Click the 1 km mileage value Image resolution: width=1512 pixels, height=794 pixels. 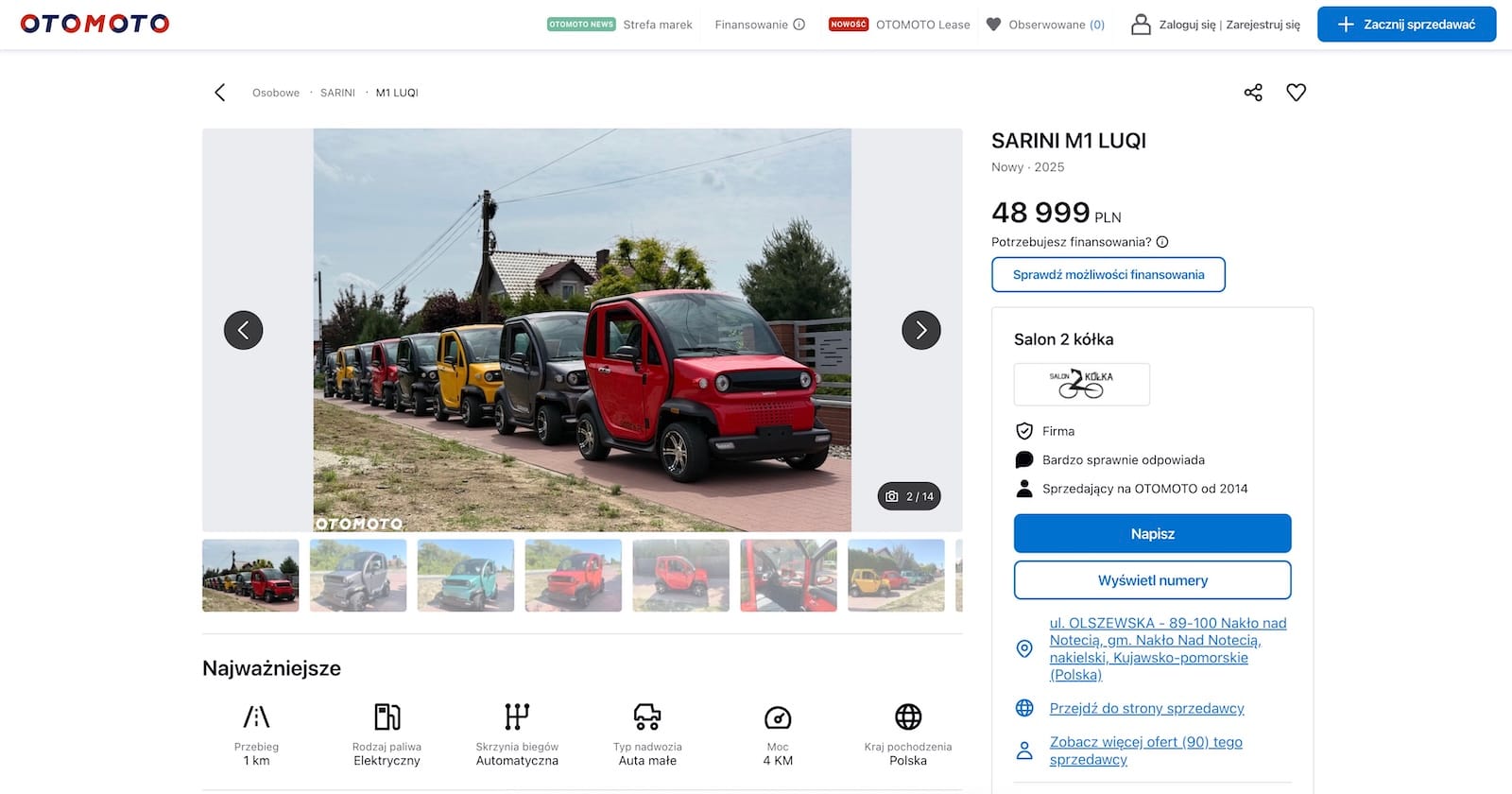tap(256, 761)
